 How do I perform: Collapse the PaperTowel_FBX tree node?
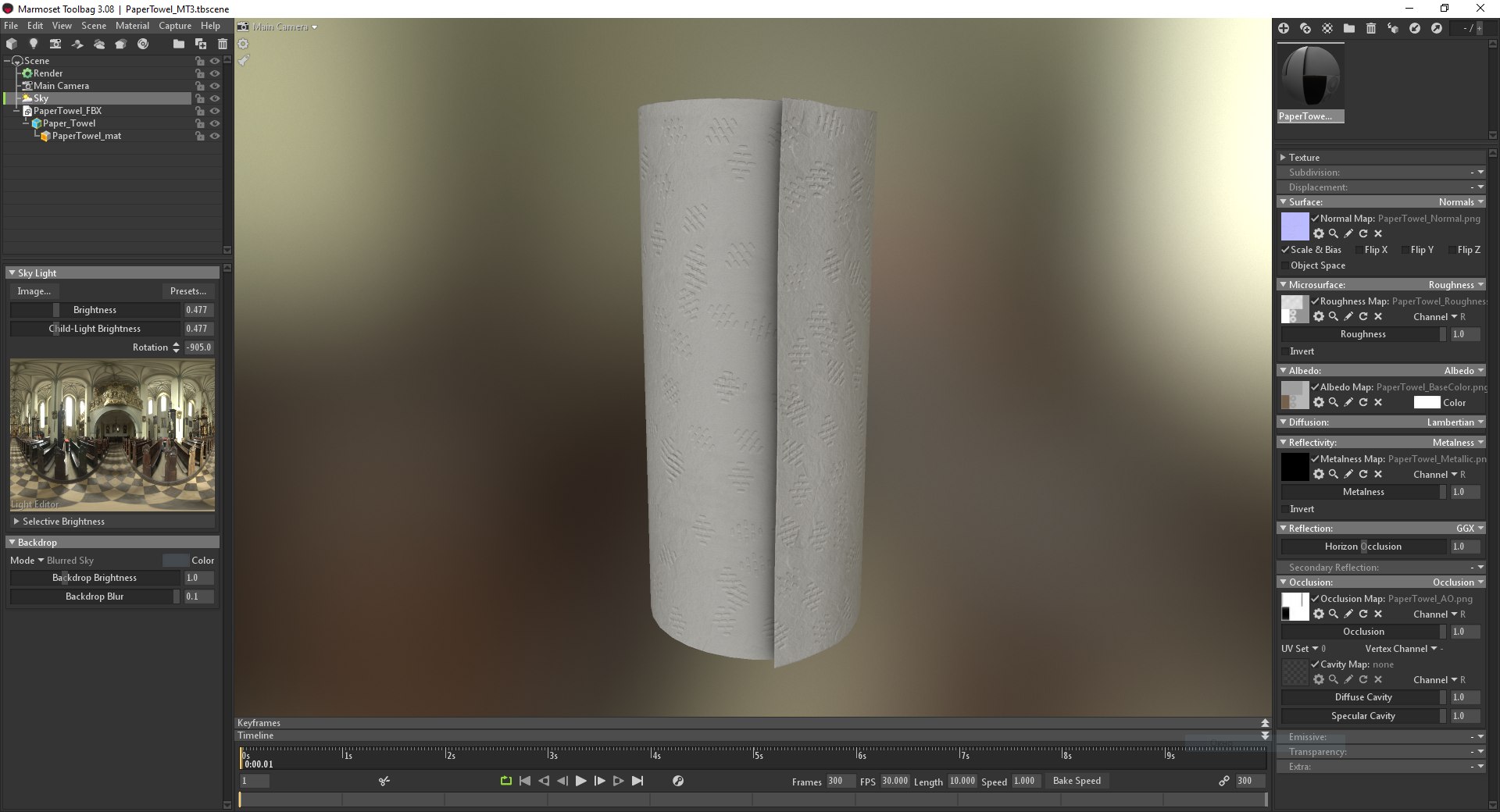(16, 111)
